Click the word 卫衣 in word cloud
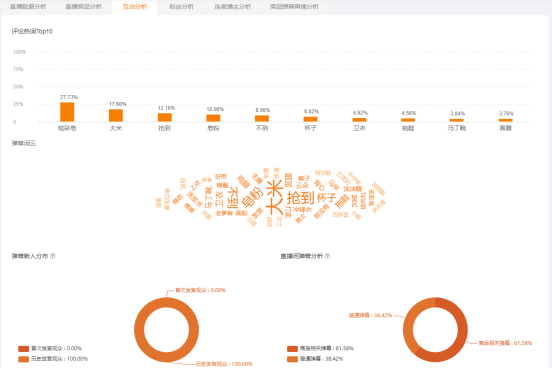 point(219,199)
